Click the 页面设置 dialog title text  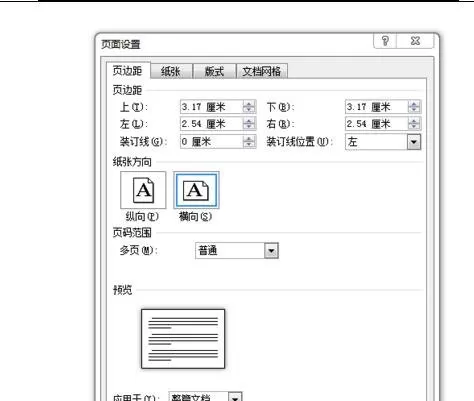[121, 44]
